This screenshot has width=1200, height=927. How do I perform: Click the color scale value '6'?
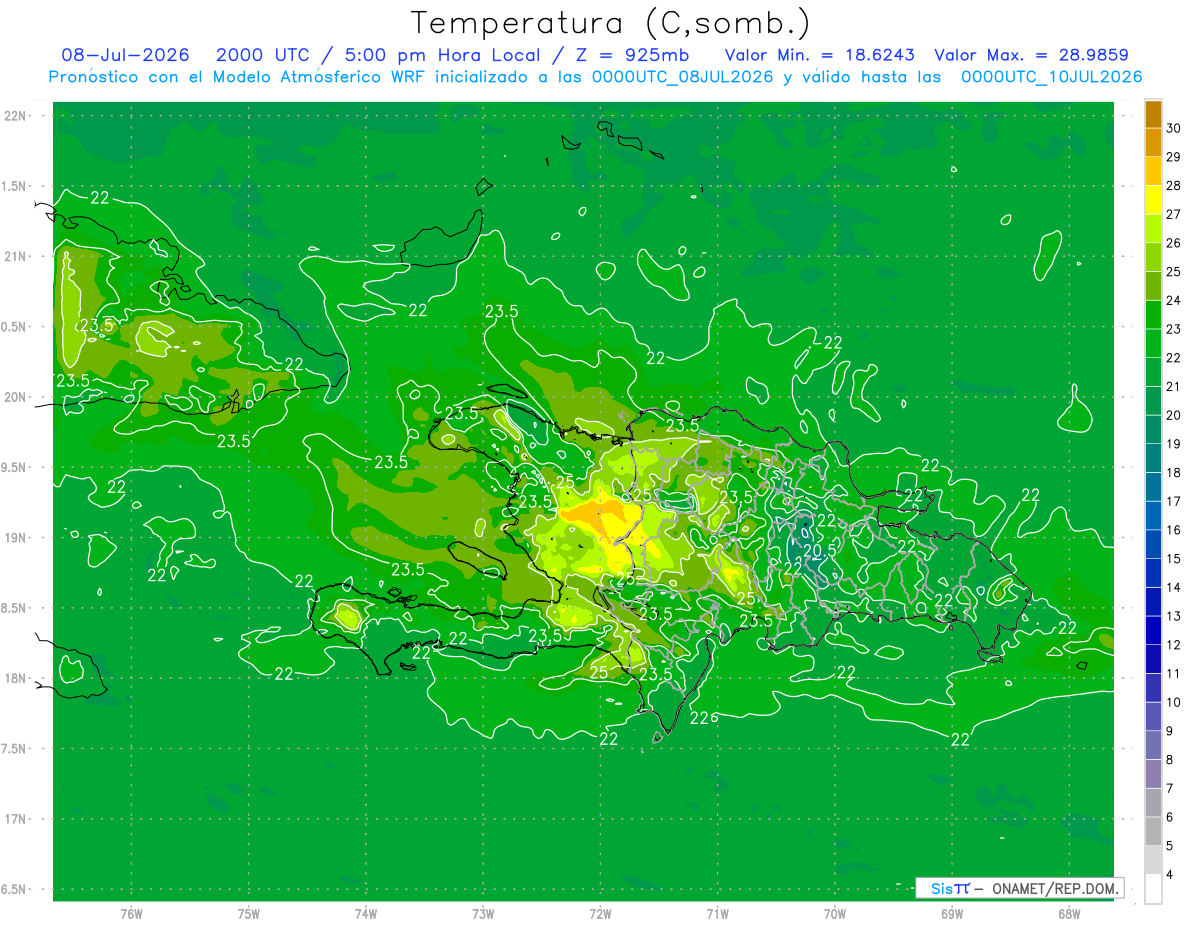point(1171,817)
